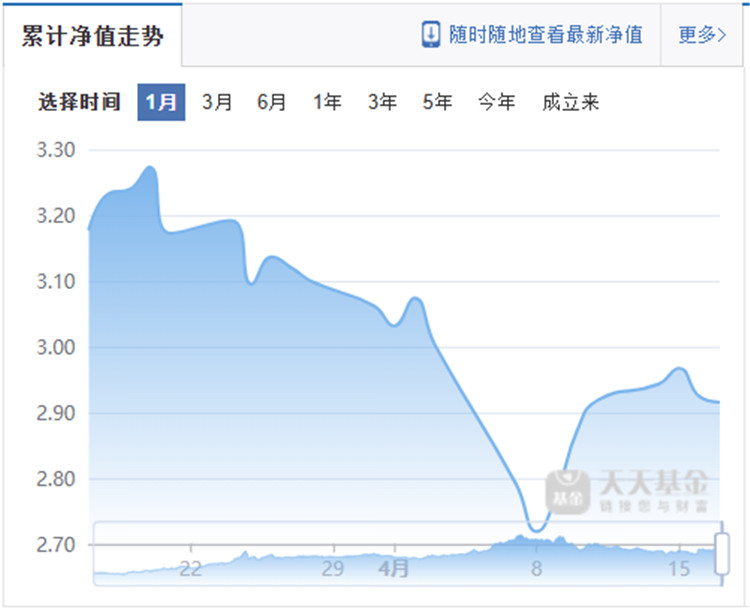Click the 3.30 y-axis label

pyautogui.click(x=56, y=150)
